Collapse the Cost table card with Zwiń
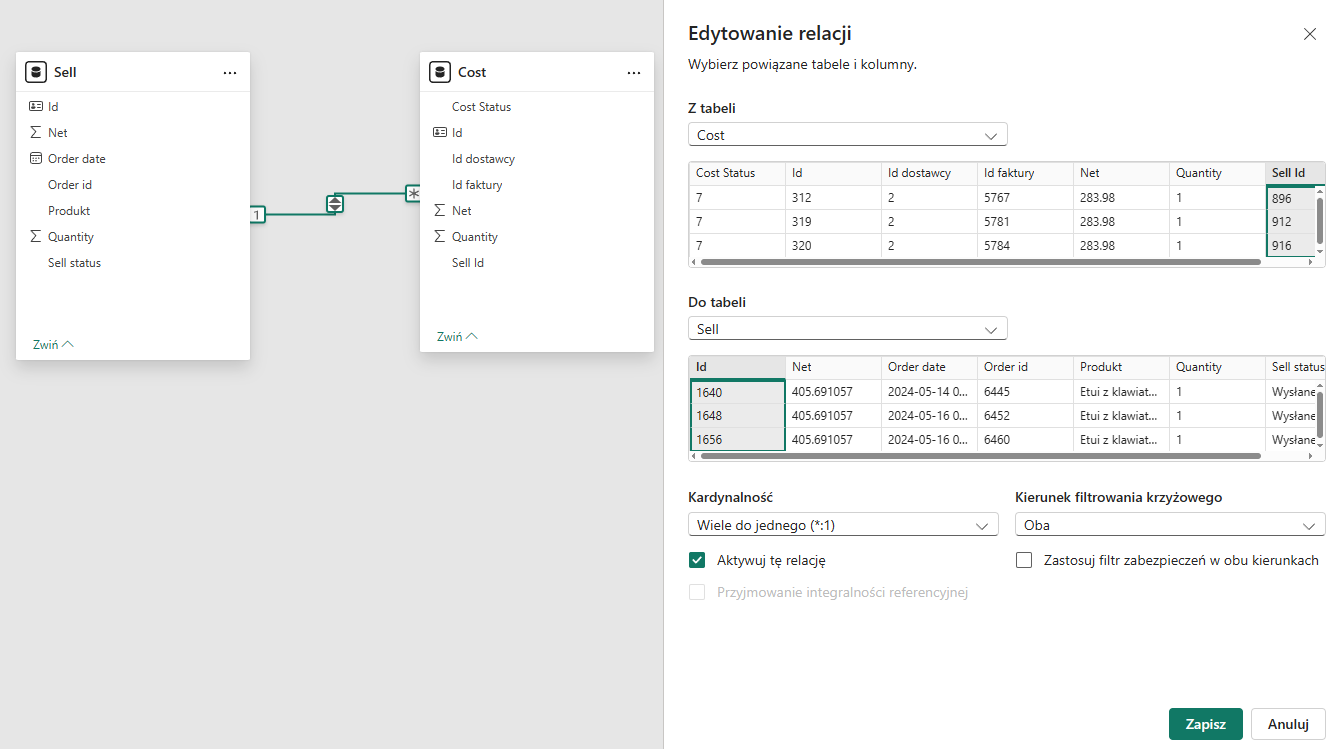The width and height of the screenshot is (1341, 749). [457, 336]
